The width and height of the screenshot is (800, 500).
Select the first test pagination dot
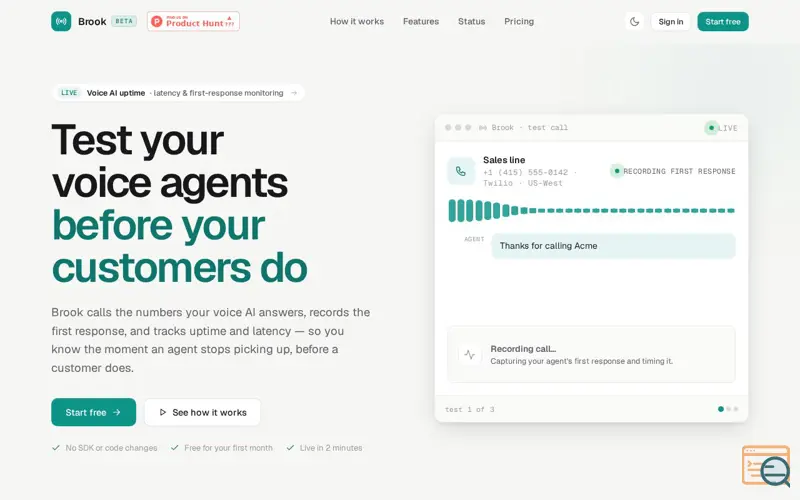pos(720,409)
